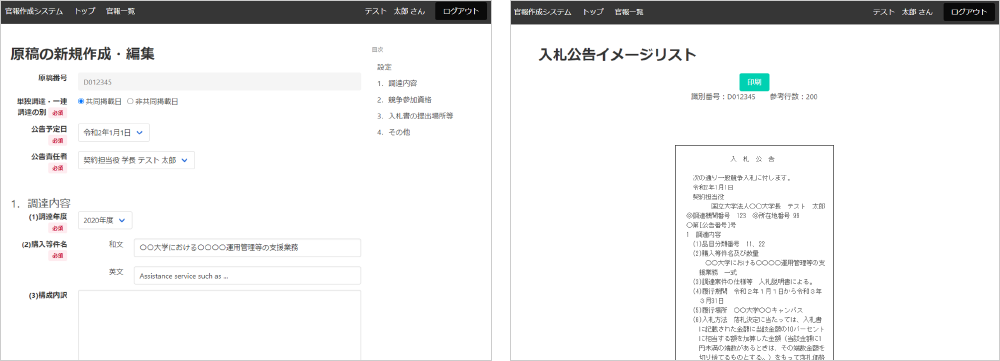Jump to 2. 競争参加資格 in contents
The width and height of the screenshot is (1000, 361).
coord(404,99)
